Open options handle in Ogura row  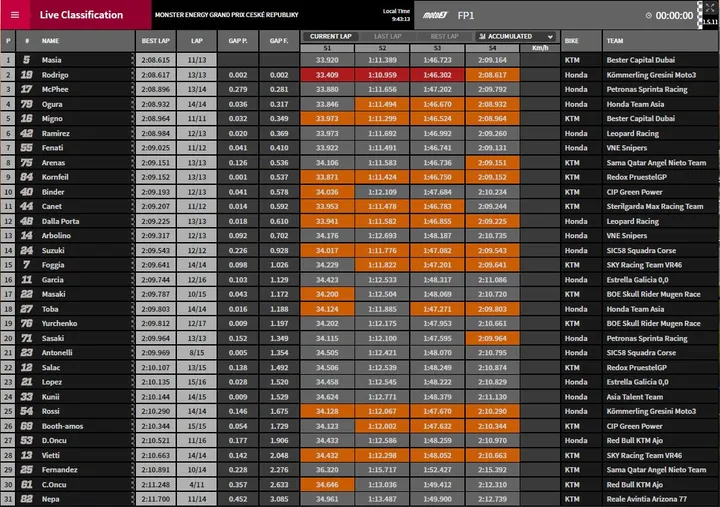point(133,104)
